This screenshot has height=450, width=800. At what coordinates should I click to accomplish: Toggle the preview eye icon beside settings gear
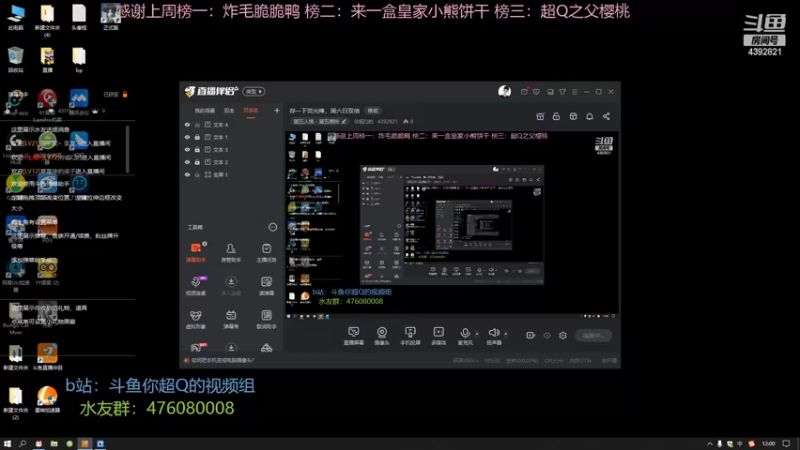(547, 335)
